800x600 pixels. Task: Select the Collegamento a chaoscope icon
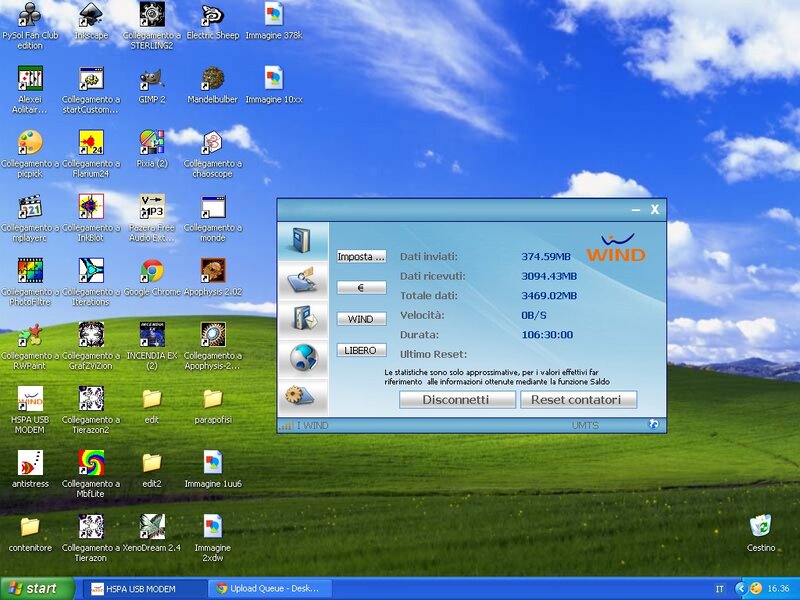click(x=213, y=153)
